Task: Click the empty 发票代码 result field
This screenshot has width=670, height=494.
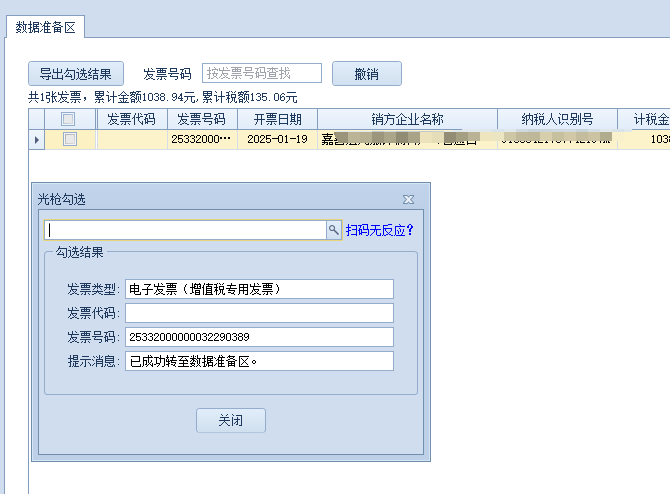Action: click(x=259, y=313)
